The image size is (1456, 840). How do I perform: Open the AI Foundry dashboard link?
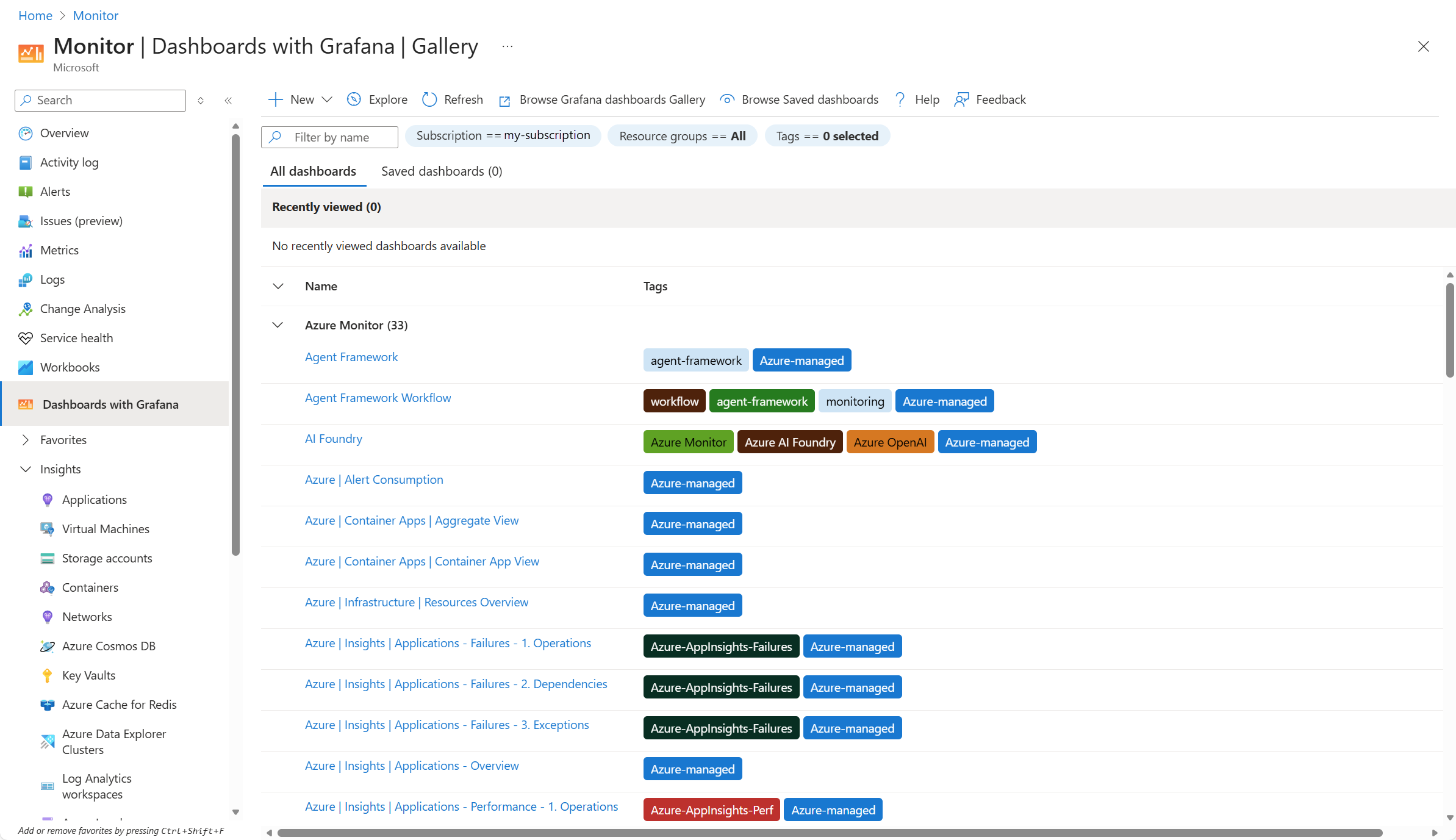(x=333, y=439)
